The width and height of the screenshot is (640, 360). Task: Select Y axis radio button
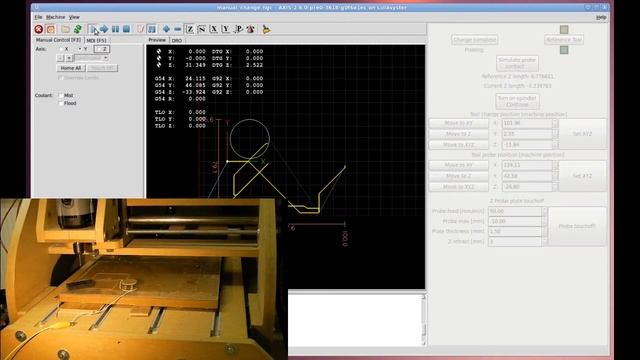coord(81,49)
